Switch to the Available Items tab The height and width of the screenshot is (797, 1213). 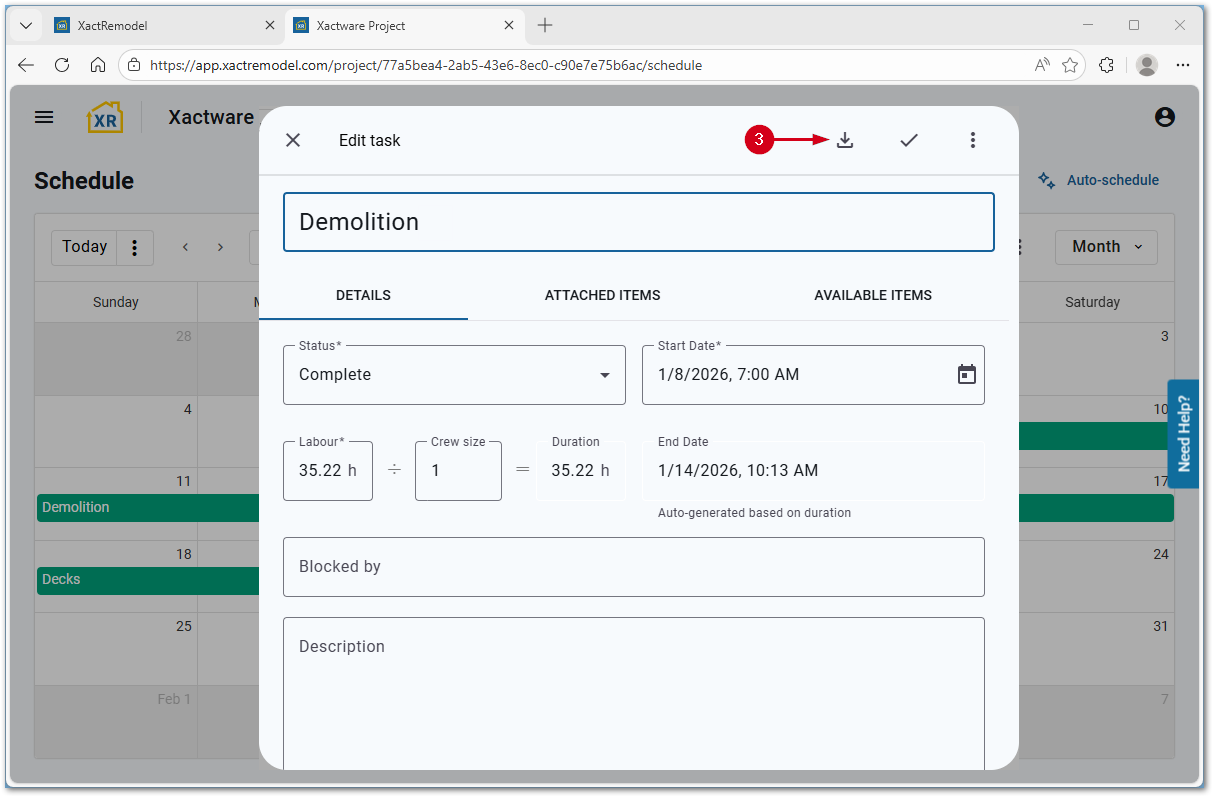click(872, 295)
